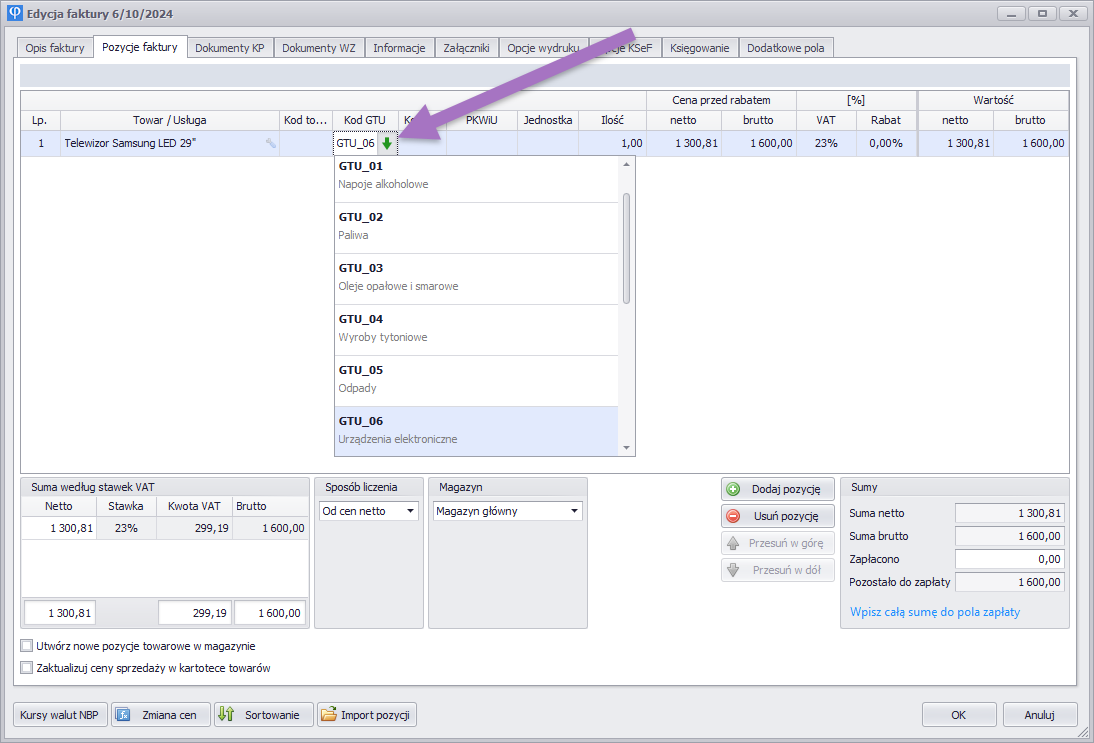
Task: Click the application logo in title bar
Action: (x=14, y=14)
